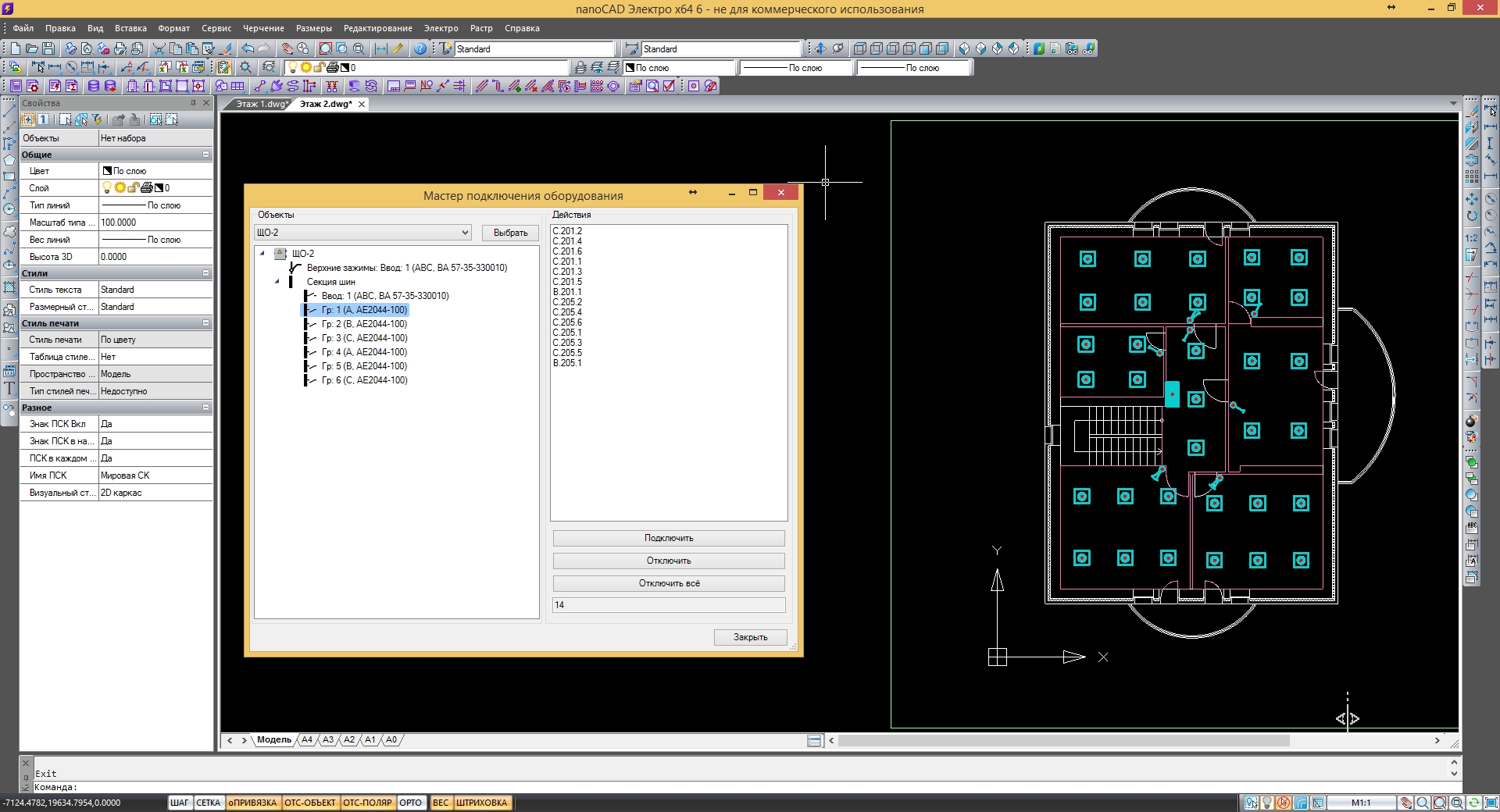This screenshot has height=812, width=1500.
Task: Collapse the Секция шин tree branch
Action: 277,282
